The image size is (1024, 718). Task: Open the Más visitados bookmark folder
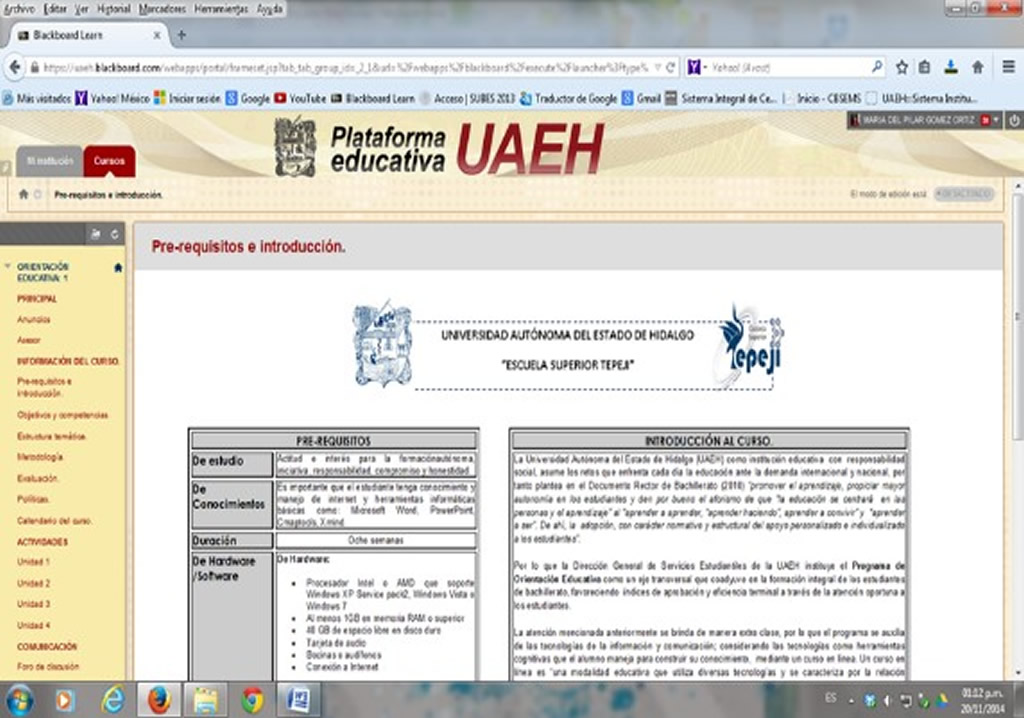(x=37, y=99)
